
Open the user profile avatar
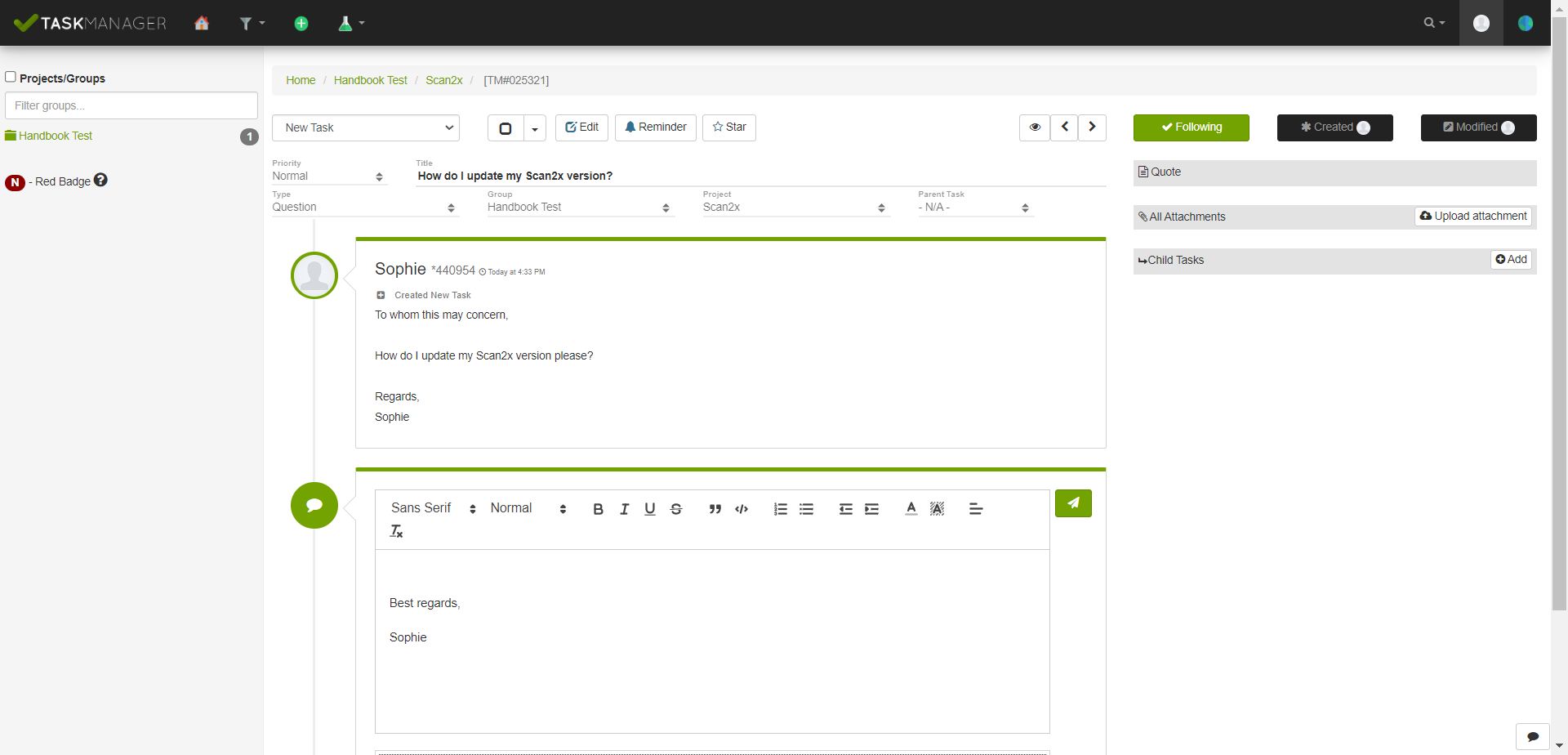click(1481, 23)
